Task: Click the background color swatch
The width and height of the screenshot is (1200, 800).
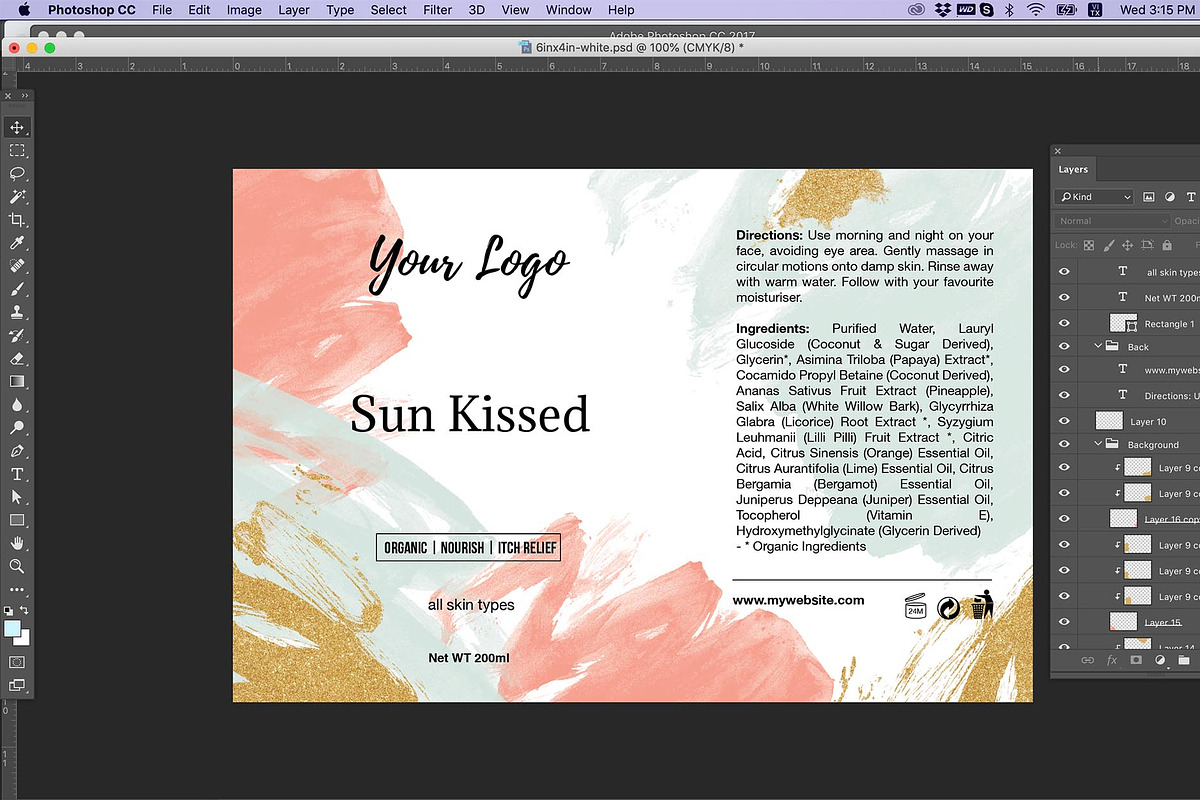Action: pos(23,636)
